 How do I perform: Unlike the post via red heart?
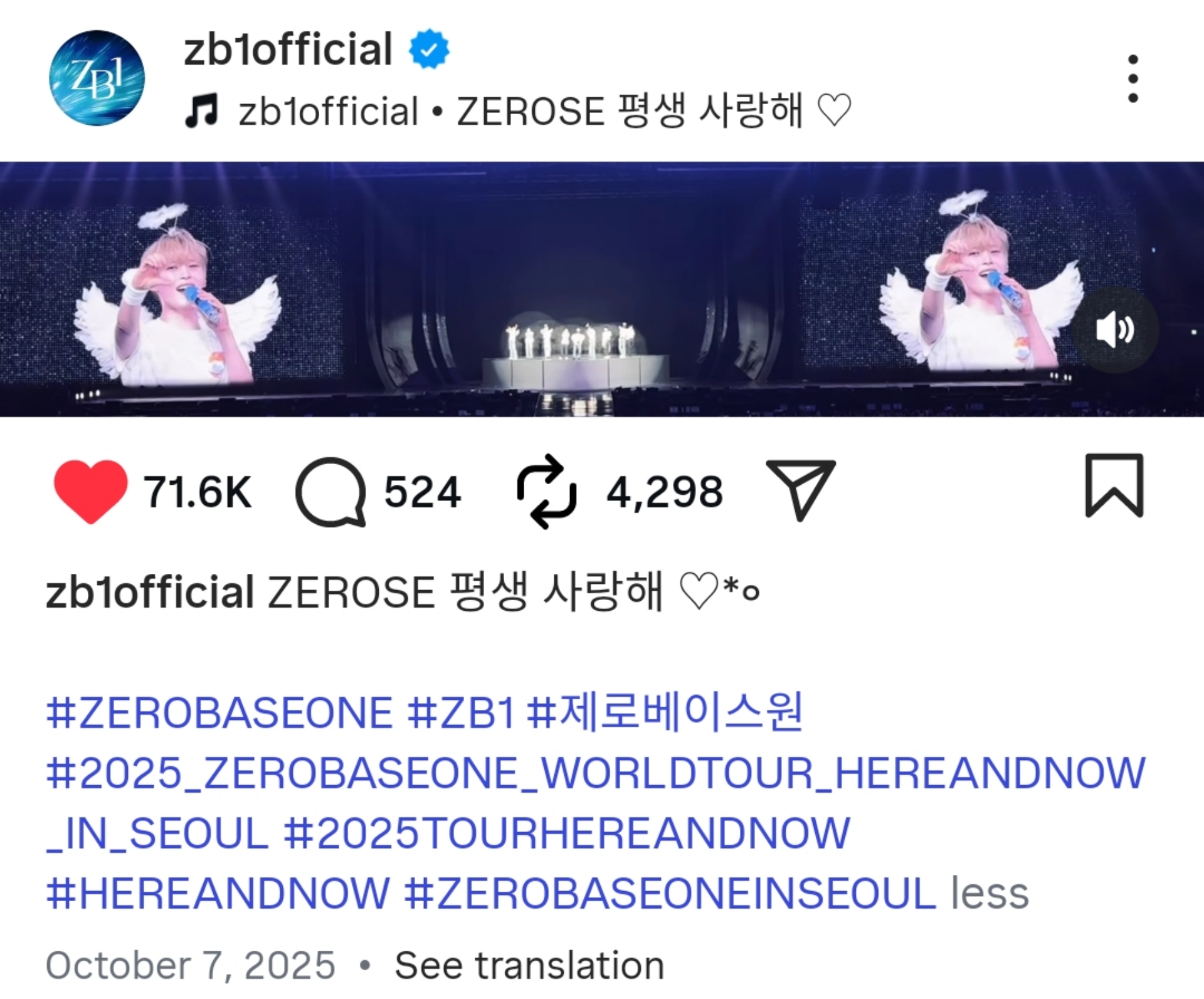point(91,491)
